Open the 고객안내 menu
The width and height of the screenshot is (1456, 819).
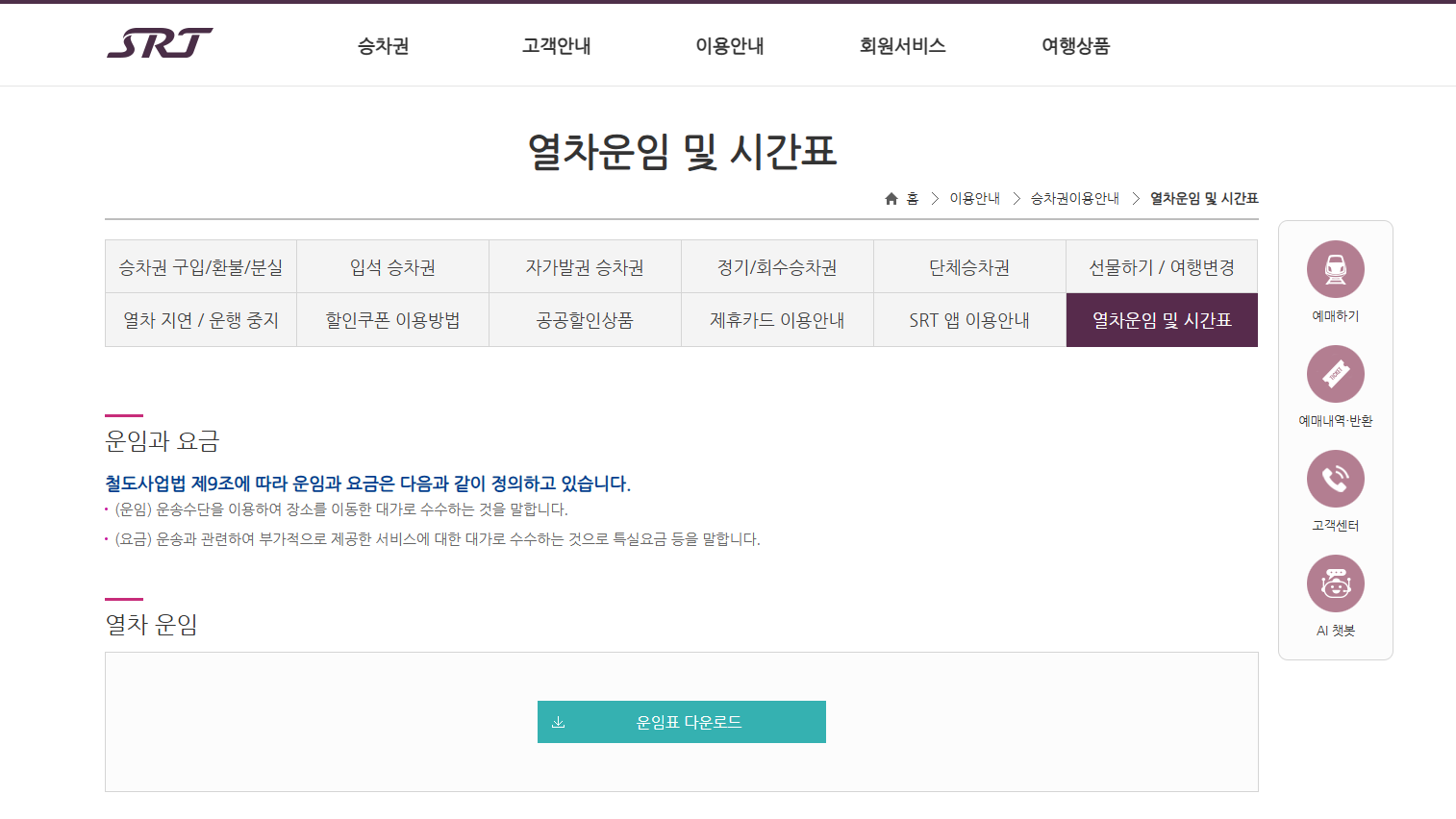point(555,44)
